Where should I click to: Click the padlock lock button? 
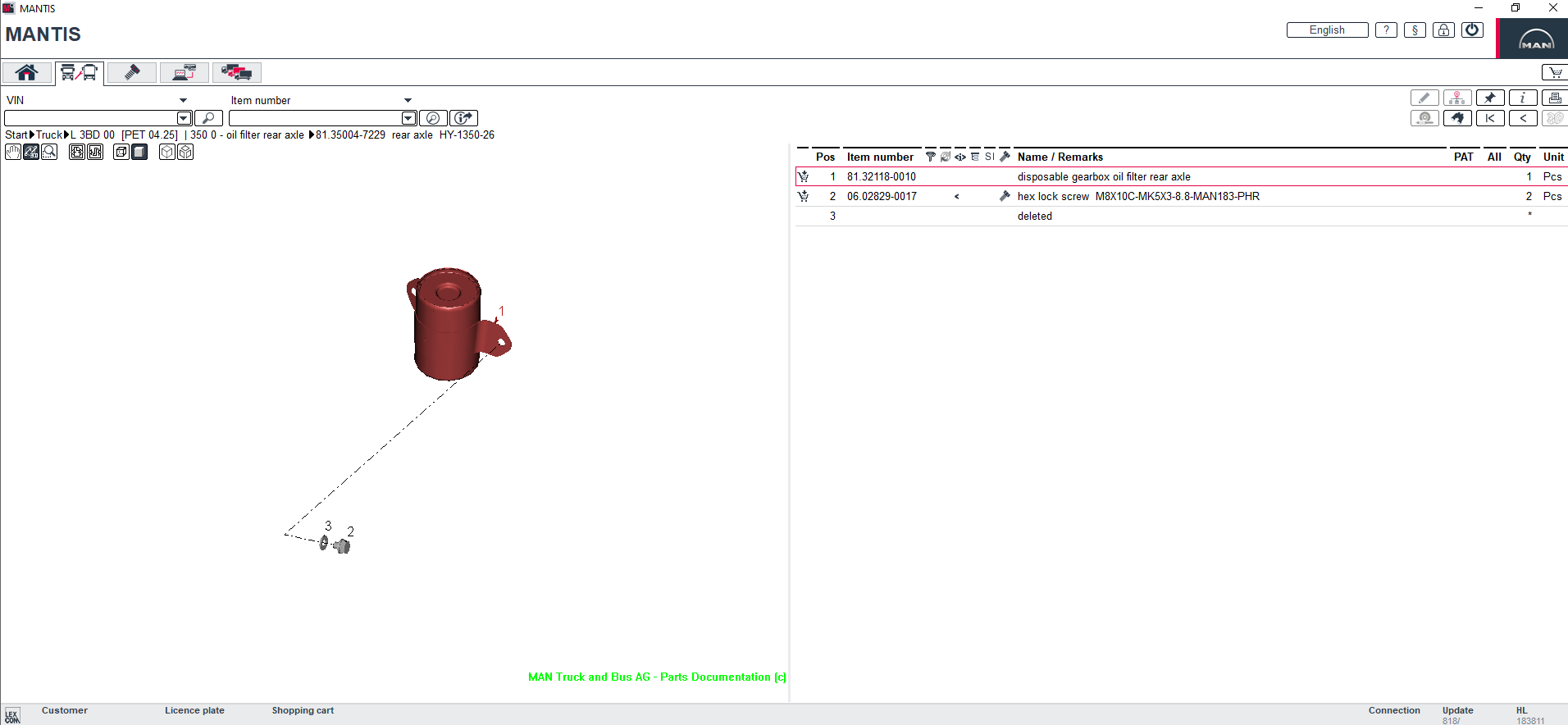tap(1443, 30)
